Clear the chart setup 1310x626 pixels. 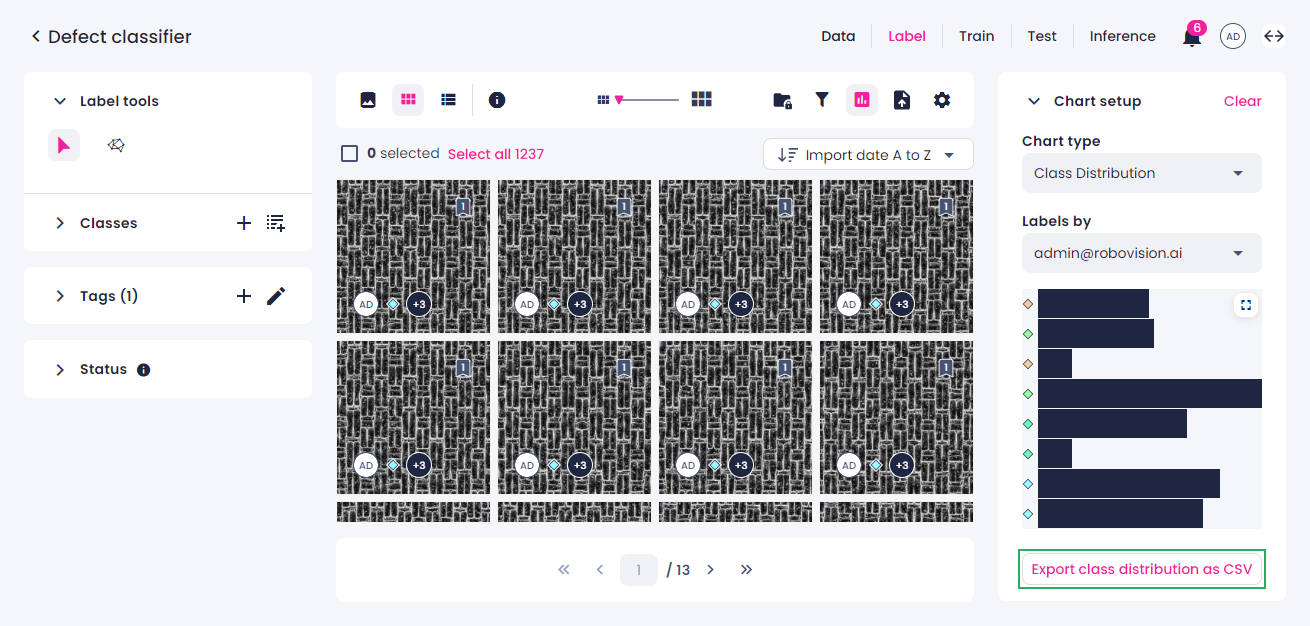pyautogui.click(x=1243, y=101)
